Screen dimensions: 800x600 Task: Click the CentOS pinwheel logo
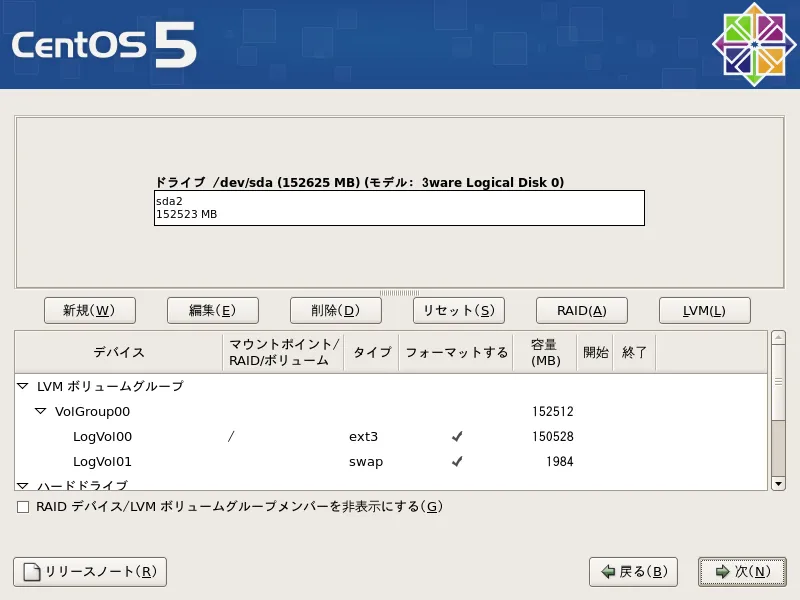click(x=754, y=44)
